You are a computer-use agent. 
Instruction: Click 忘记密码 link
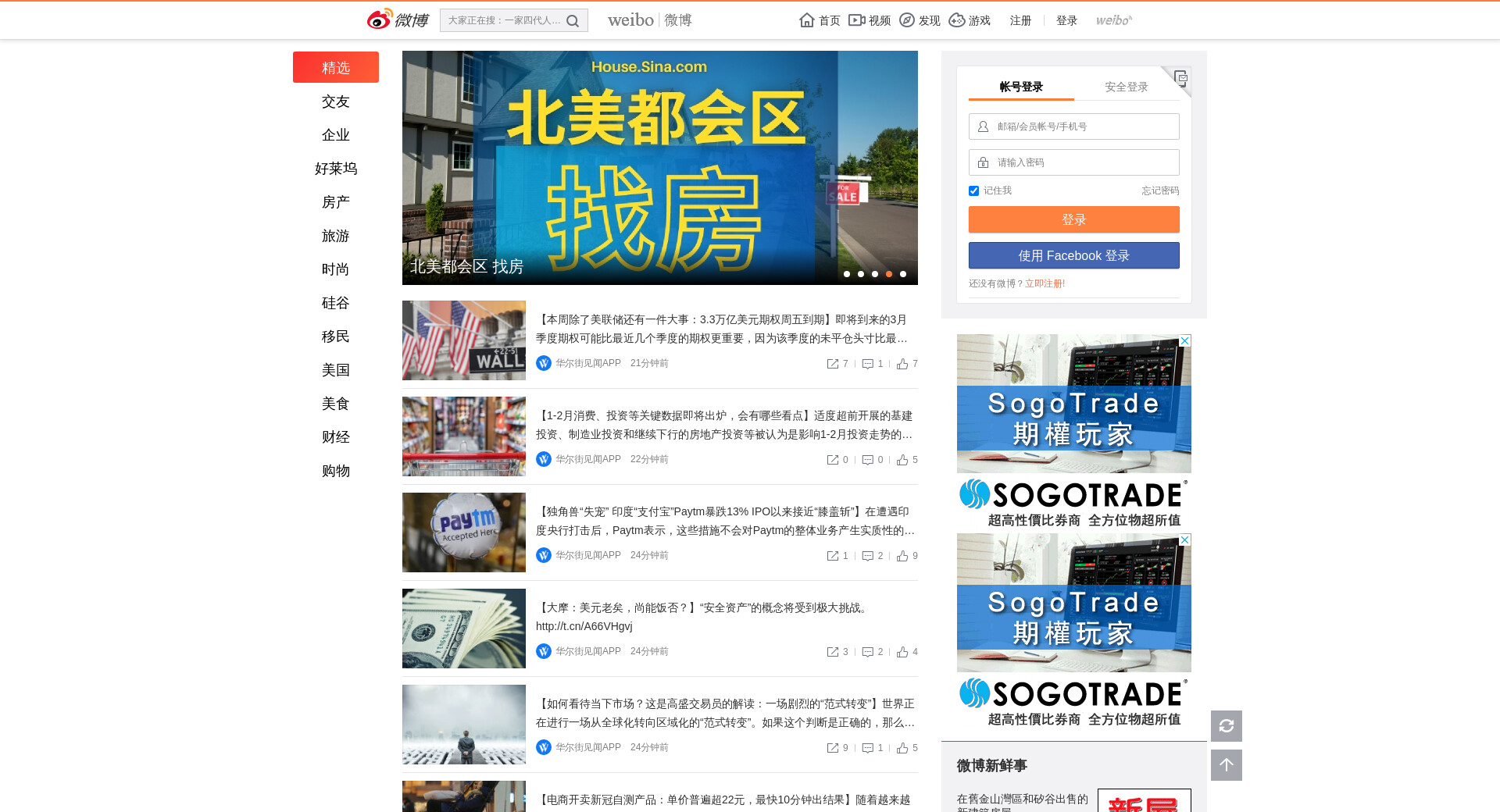click(1159, 191)
